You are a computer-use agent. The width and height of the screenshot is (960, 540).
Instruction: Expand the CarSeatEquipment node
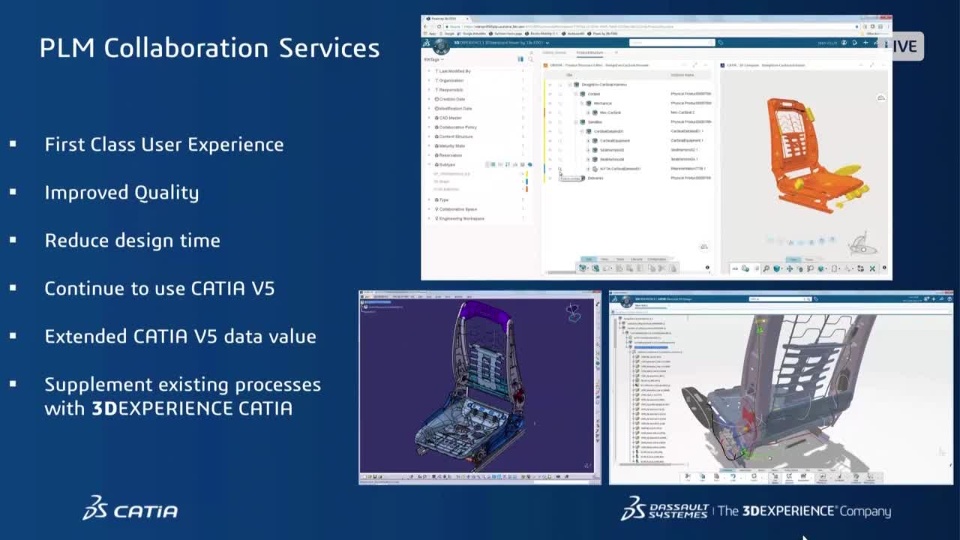588,140
